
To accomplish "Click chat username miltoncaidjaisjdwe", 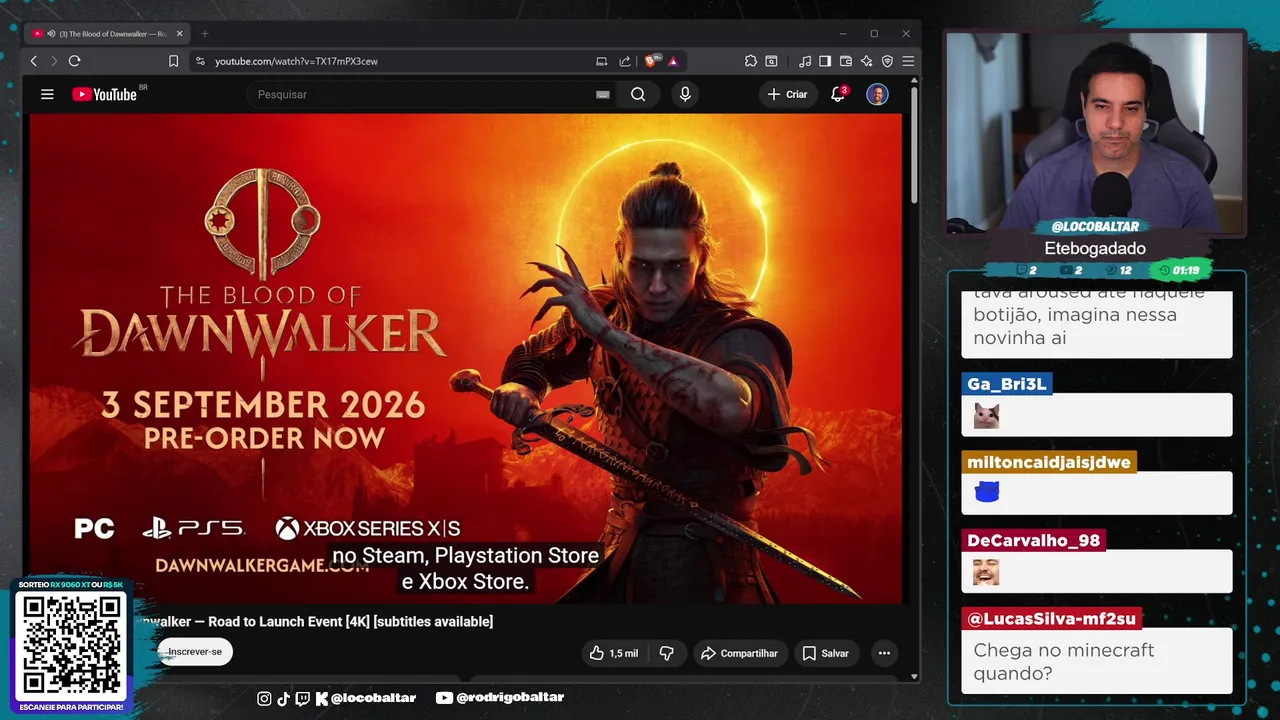I will (x=1049, y=462).
